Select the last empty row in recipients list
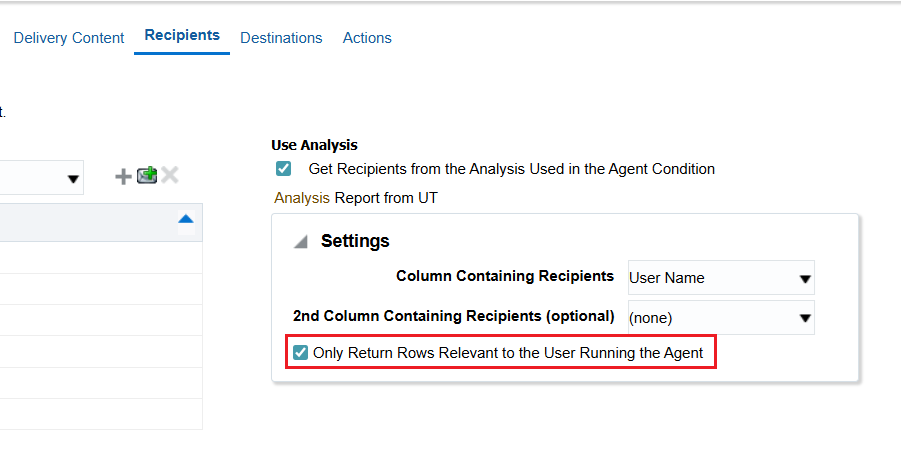901x455 pixels. pyautogui.click(x=101, y=414)
